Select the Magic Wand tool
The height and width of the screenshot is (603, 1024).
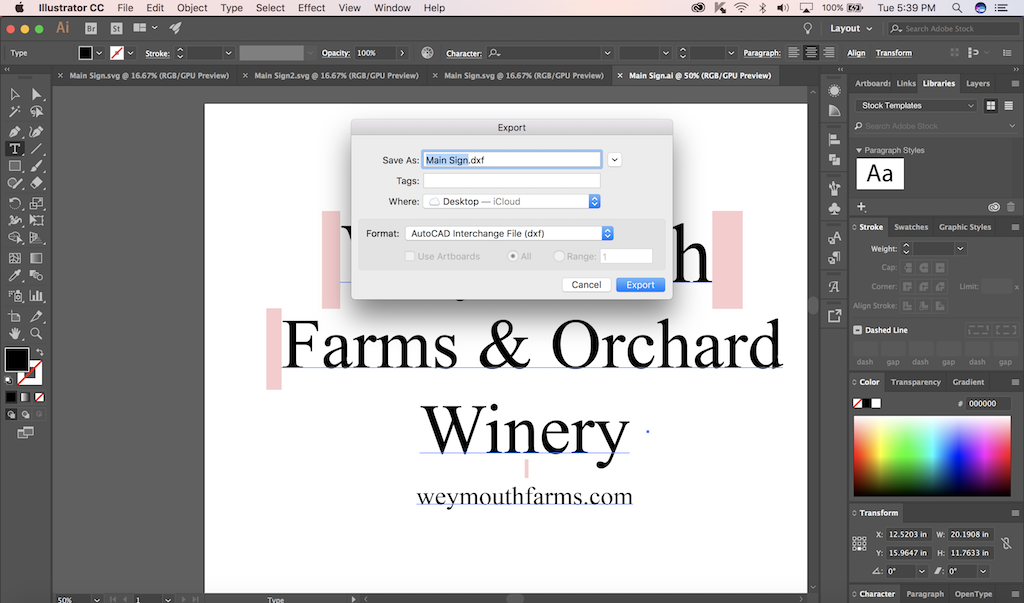coord(14,112)
